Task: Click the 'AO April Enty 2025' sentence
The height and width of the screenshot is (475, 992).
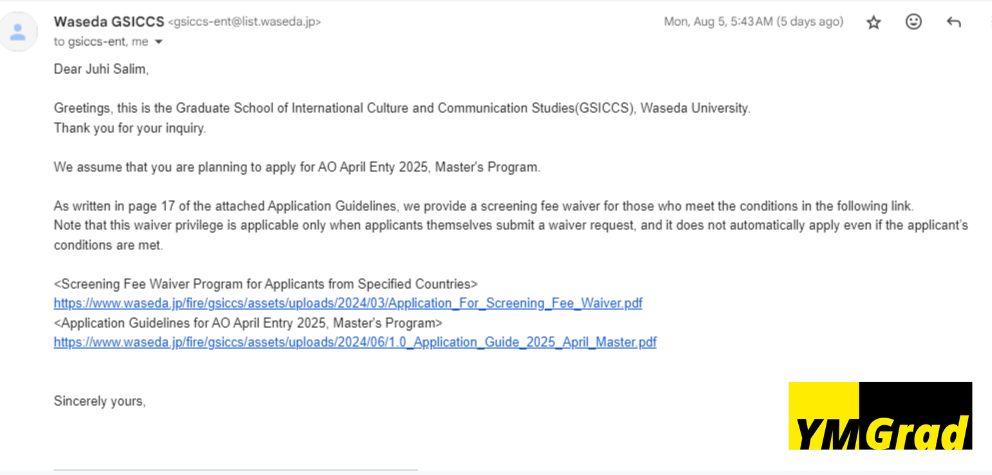Action: pyautogui.click(x=297, y=168)
